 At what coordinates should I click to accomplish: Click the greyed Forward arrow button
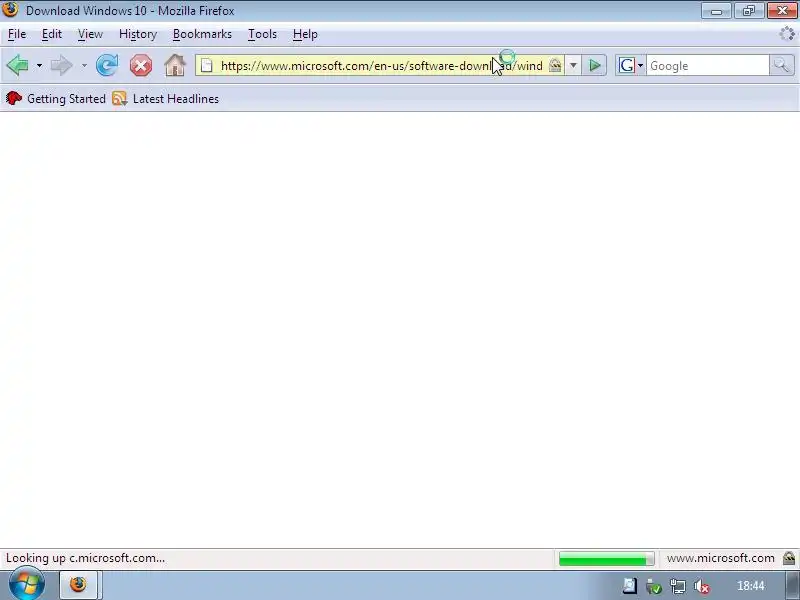[x=61, y=66]
